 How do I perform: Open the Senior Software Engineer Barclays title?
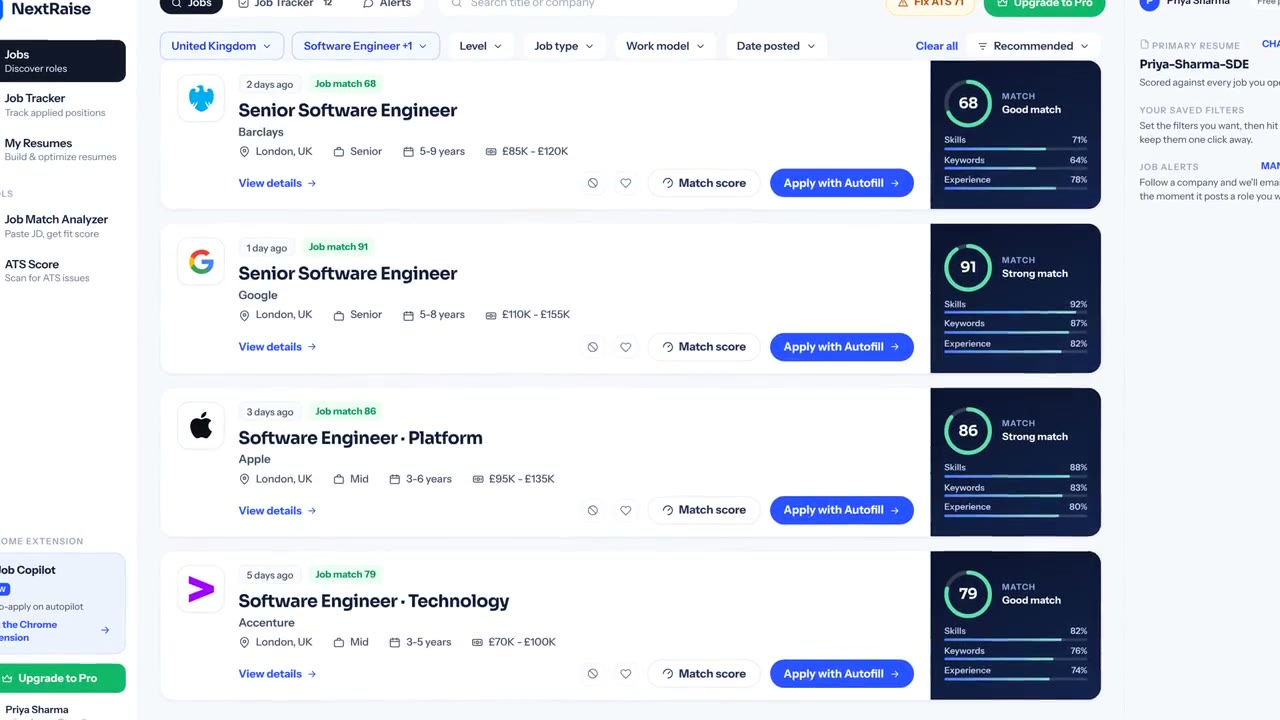(x=348, y=110)
